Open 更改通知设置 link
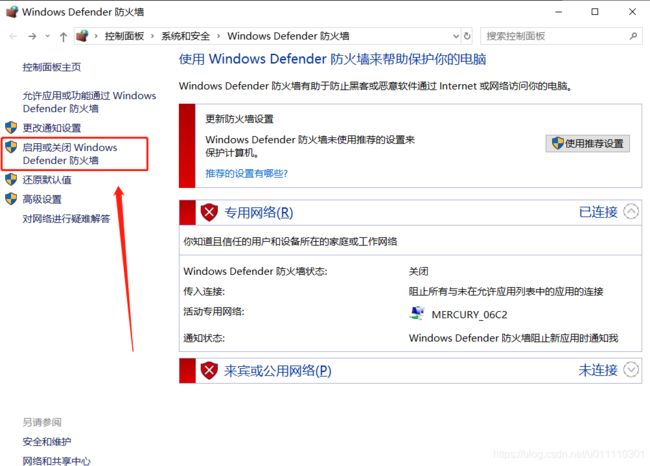Image resolution: width=650 pixels, height=466 pixels. [x=52, y=128]
